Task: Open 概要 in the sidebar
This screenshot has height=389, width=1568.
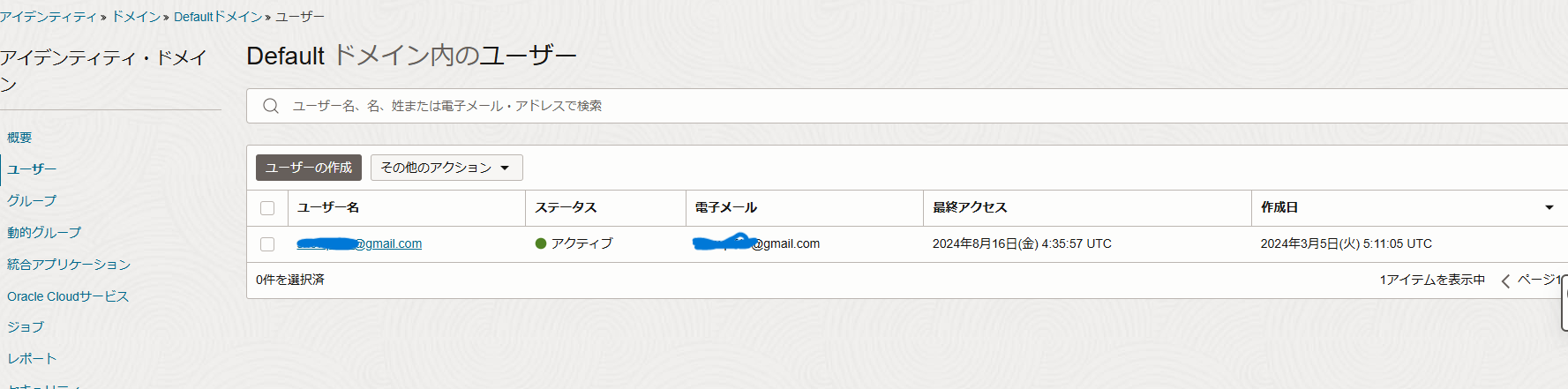Action: pyautogui.click(x=19, y=138)
